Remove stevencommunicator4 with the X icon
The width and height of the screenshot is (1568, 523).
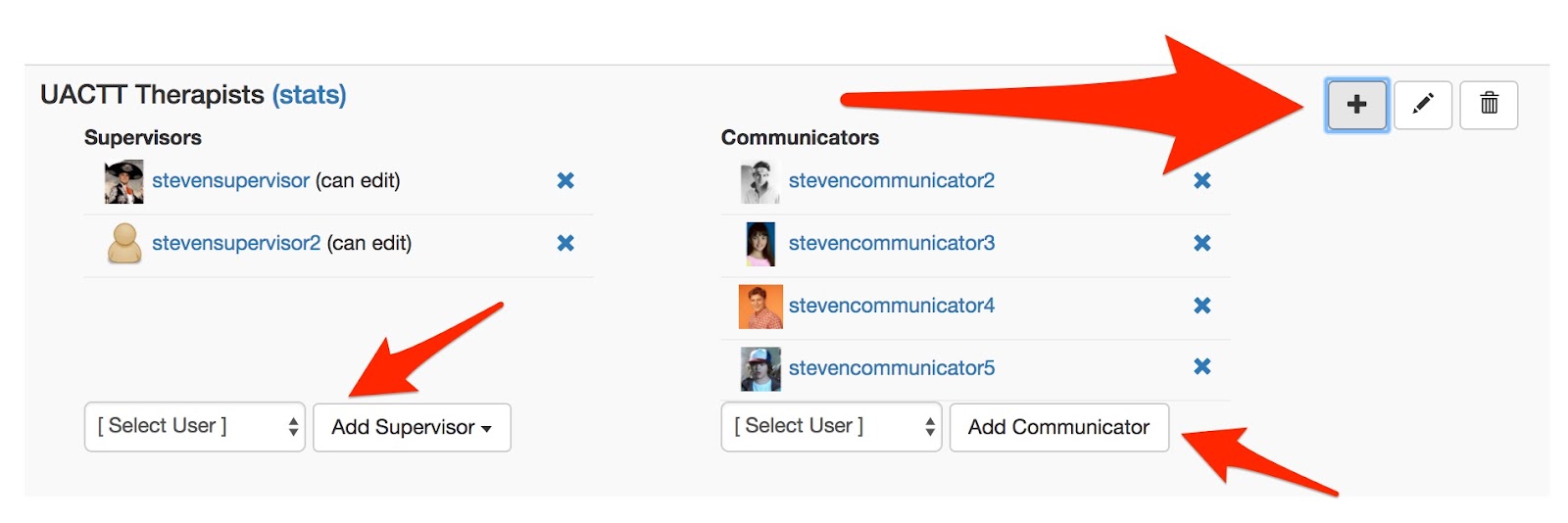(x=1202, y=306)
